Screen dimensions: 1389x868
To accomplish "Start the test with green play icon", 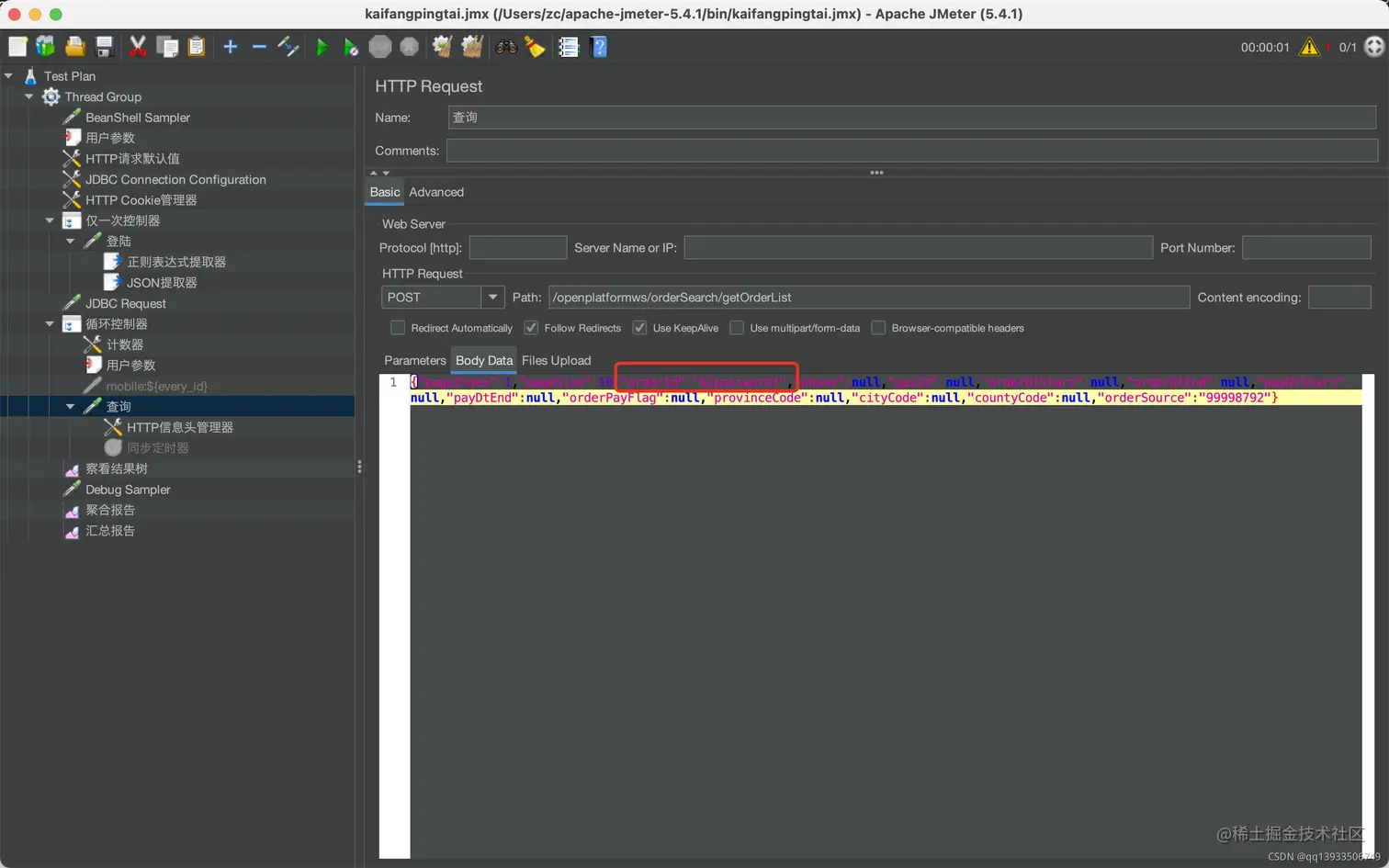I will pyautogui.click(x=322, y=47).
